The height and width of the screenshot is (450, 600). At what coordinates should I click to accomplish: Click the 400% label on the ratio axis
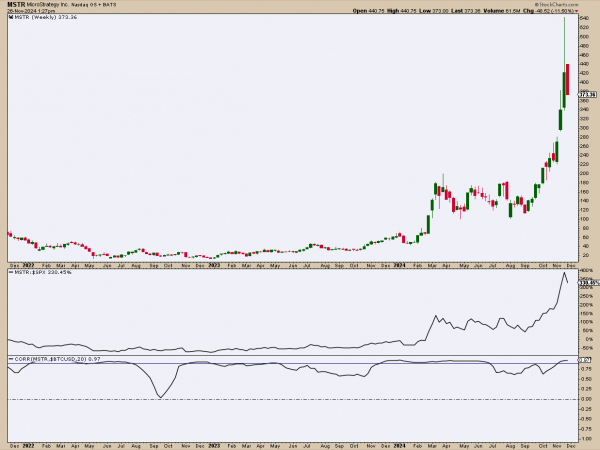click(x=586, y=271)
